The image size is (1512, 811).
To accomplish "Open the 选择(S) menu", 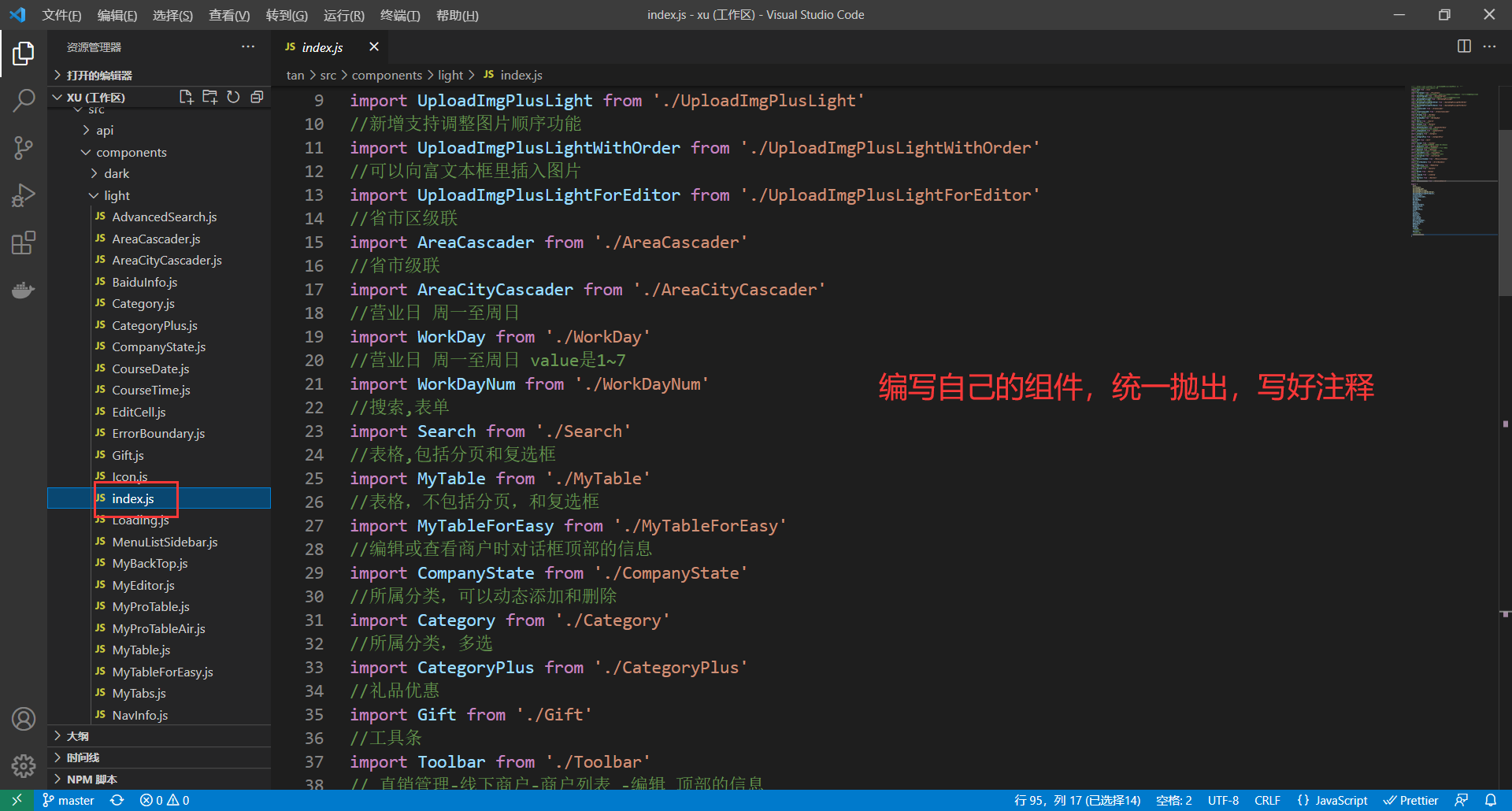I will point(172,15).
